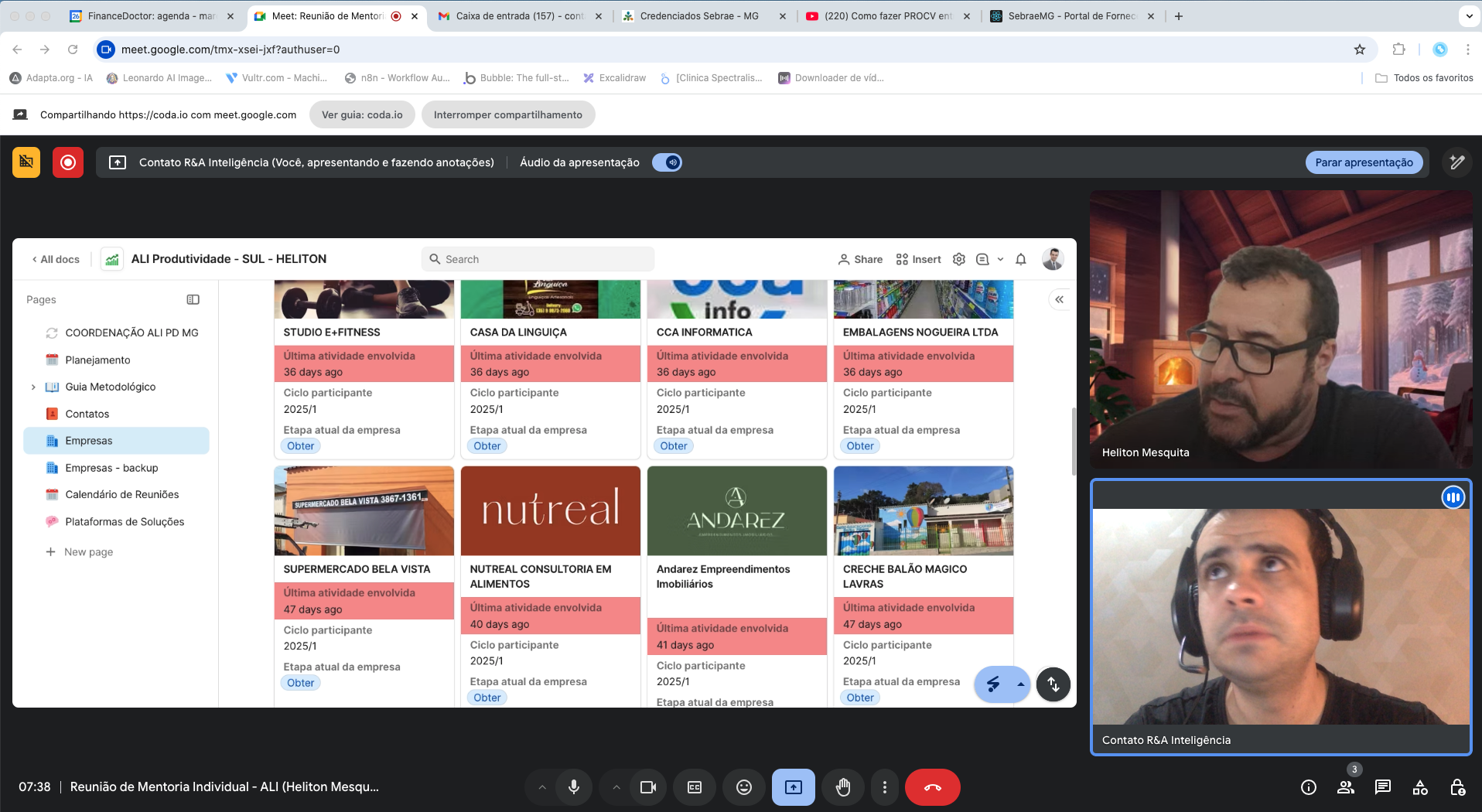Open the Contatos page in sidebar
1482x812 pixels.
coord(87,414)
